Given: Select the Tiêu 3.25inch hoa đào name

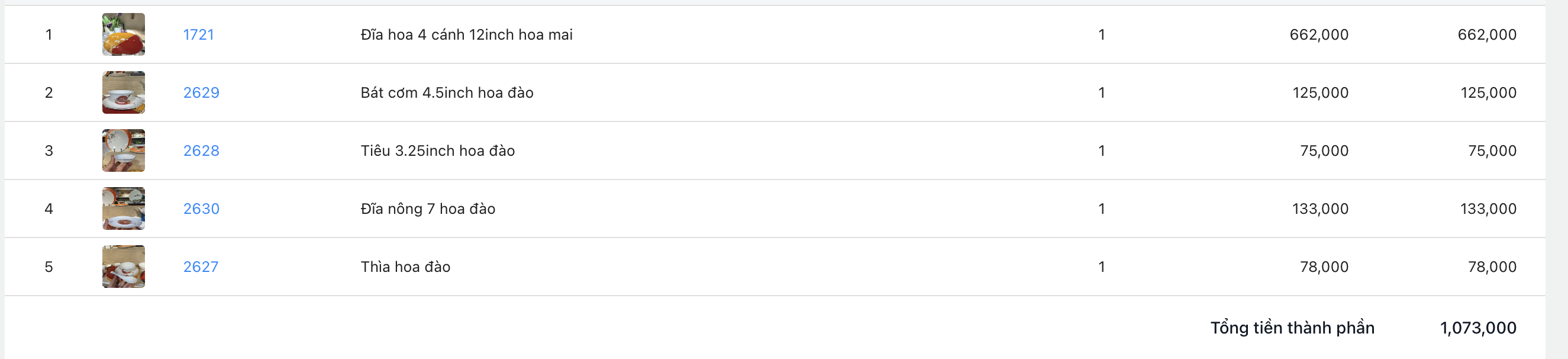Looking at the screenshot, I should pyautogui.click(x=438, y=150).
